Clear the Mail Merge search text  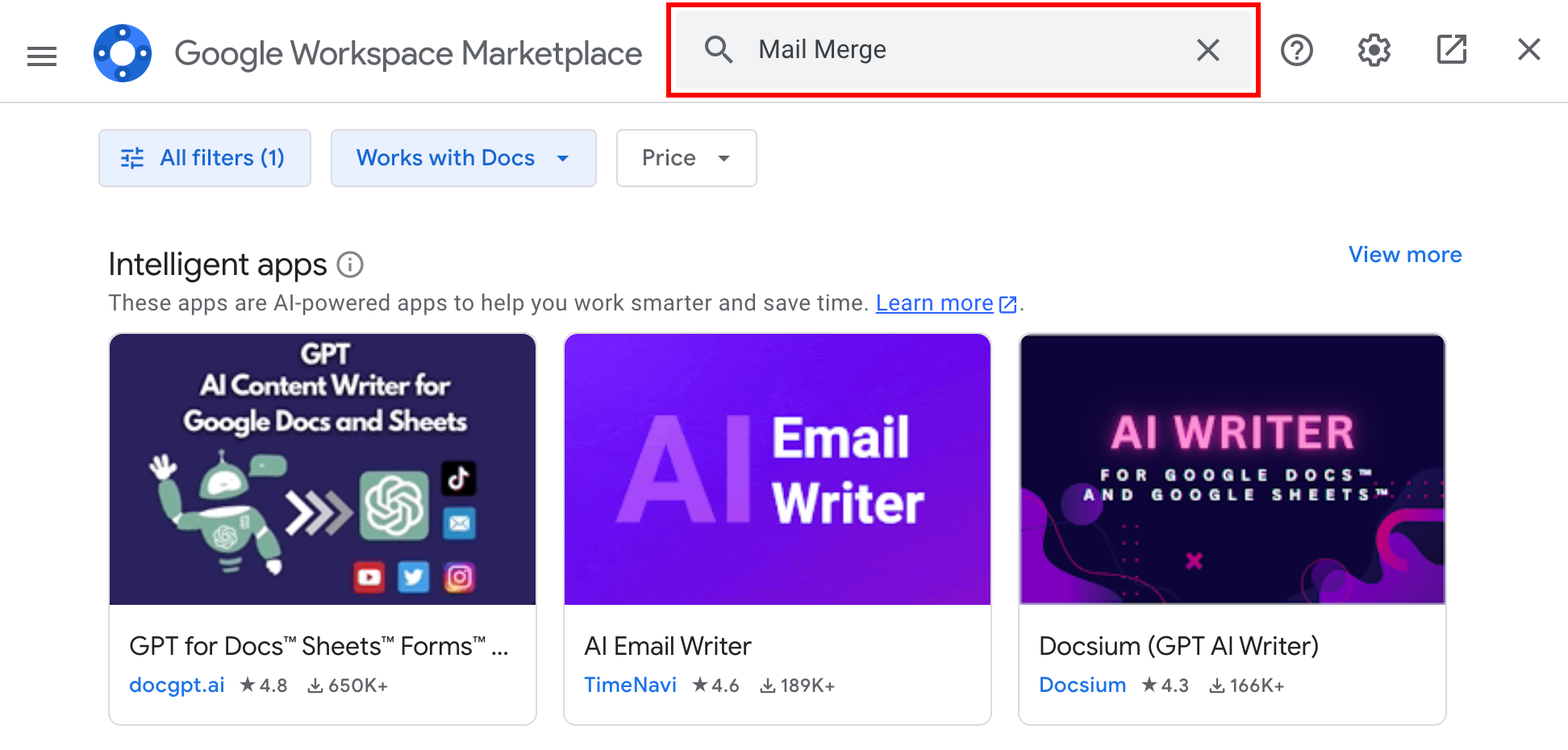[x=1207, y=50]
